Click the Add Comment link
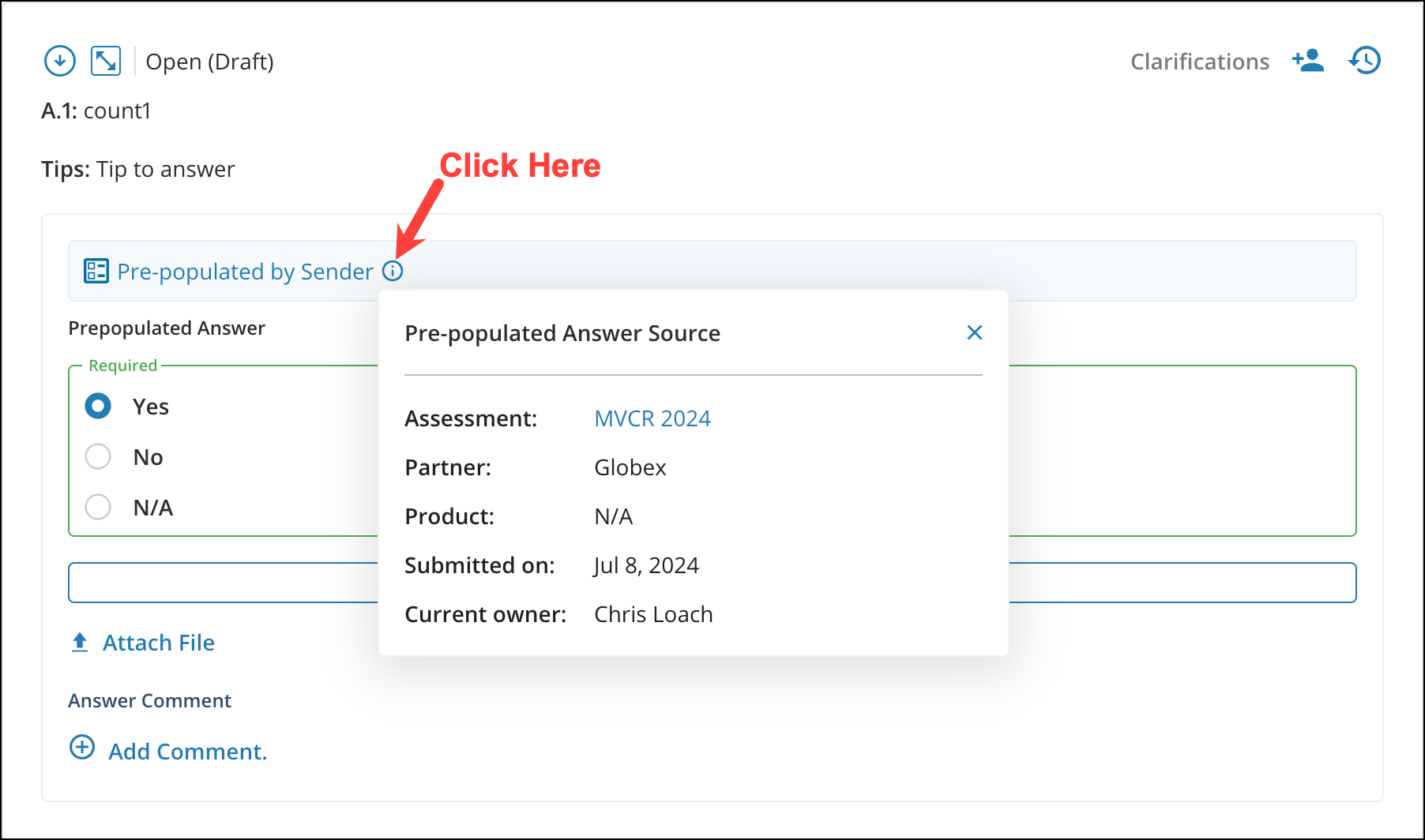The width and height of the screenshot is (1425, 840). [187, 752]
